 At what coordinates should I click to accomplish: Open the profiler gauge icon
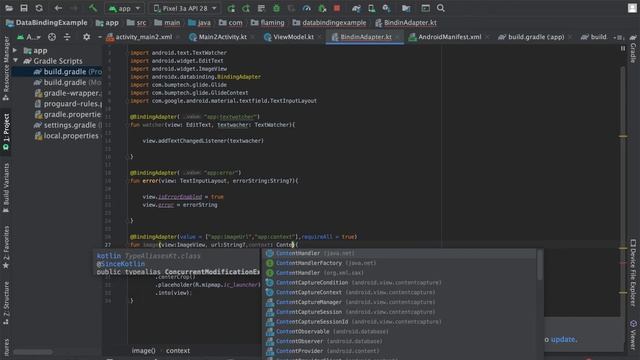(307, 8)
